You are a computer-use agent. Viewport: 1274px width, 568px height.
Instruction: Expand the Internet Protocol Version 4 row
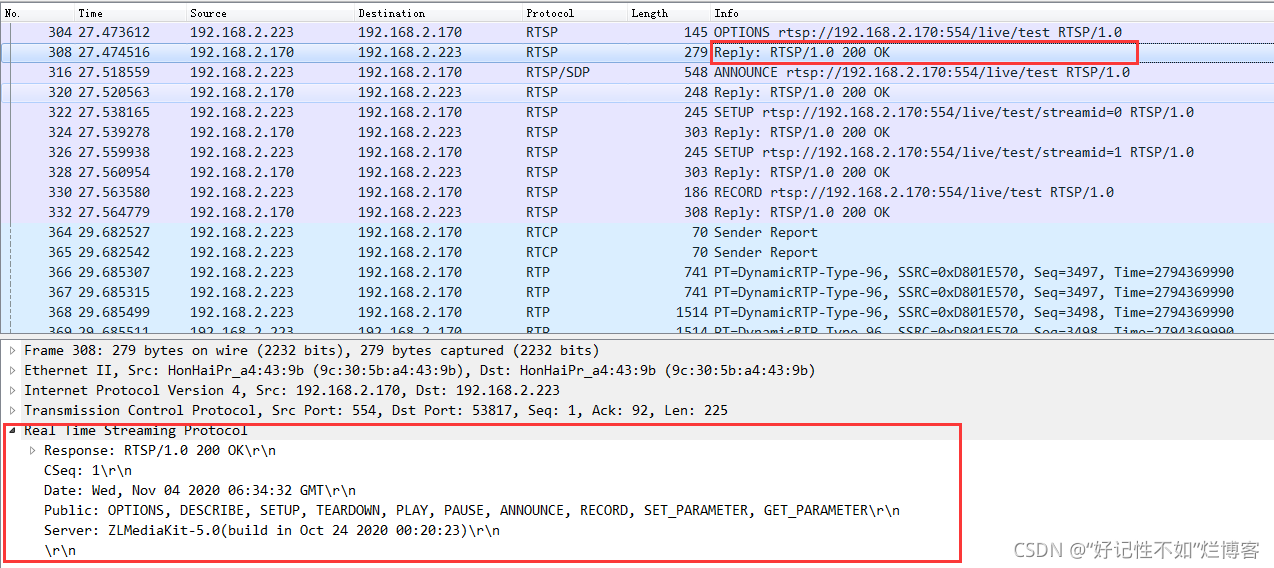tap(12, 391)
